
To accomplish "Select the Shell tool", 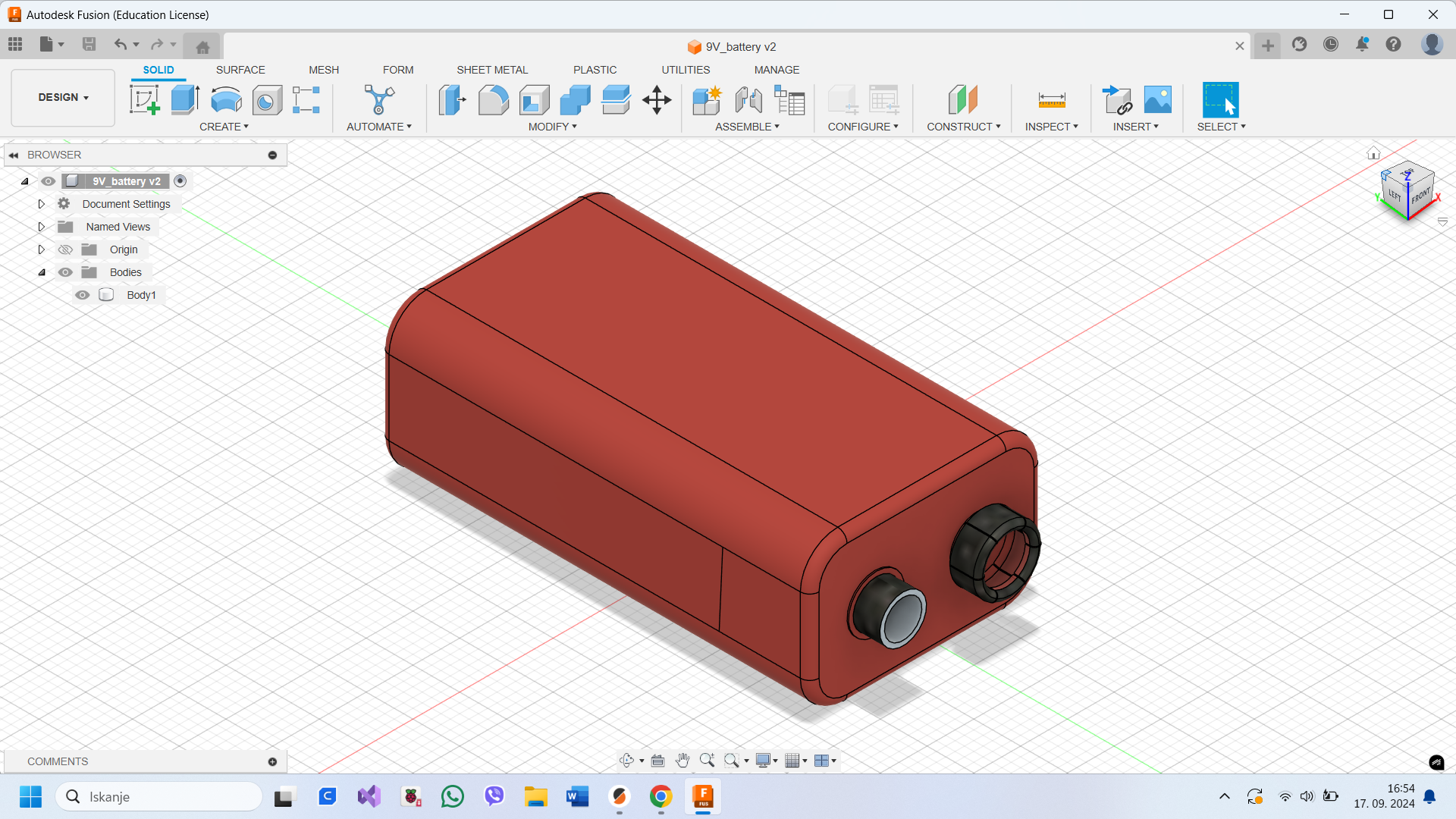I will [535, 99].
